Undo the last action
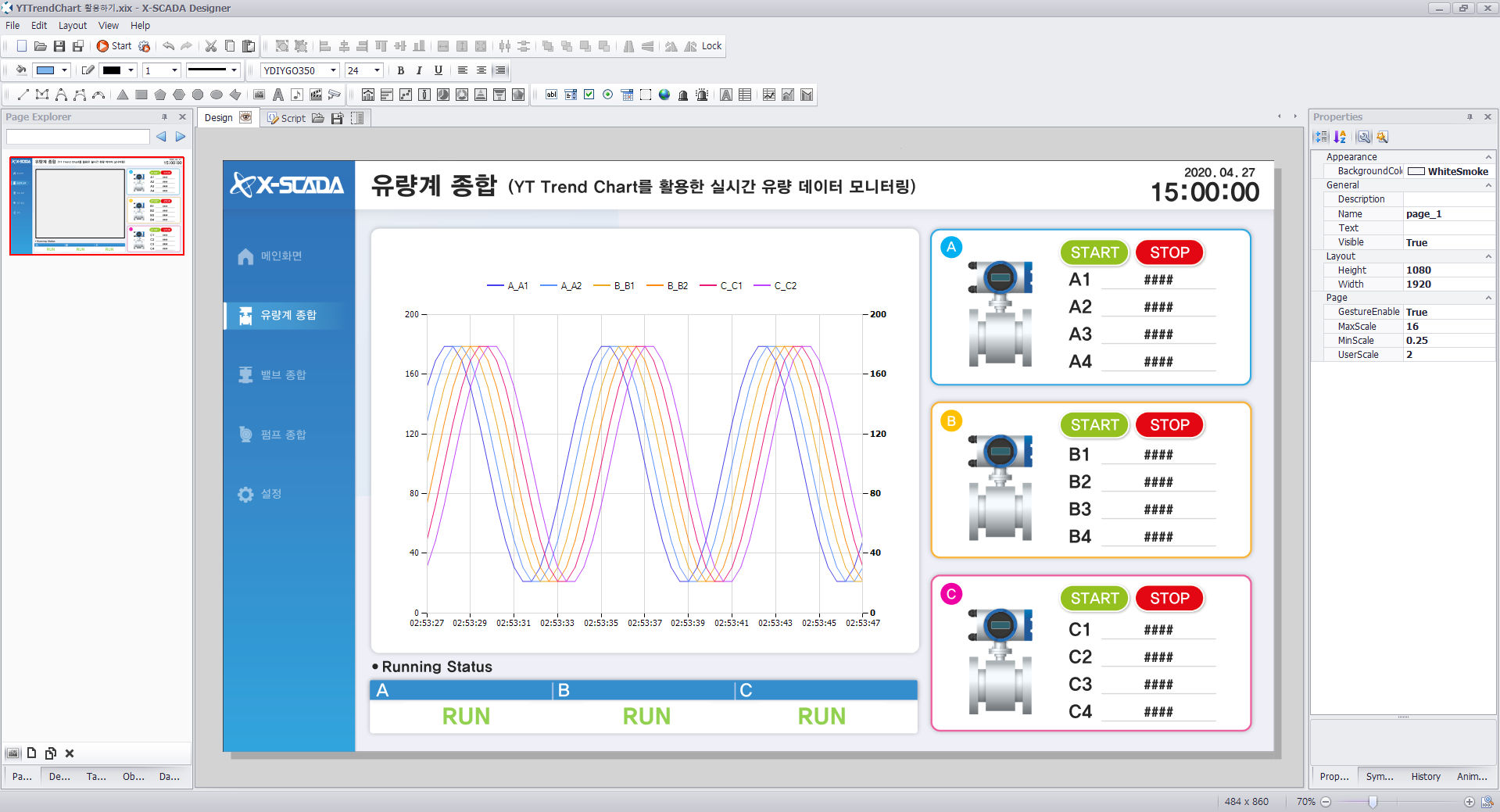 click(x=168, y=46)
